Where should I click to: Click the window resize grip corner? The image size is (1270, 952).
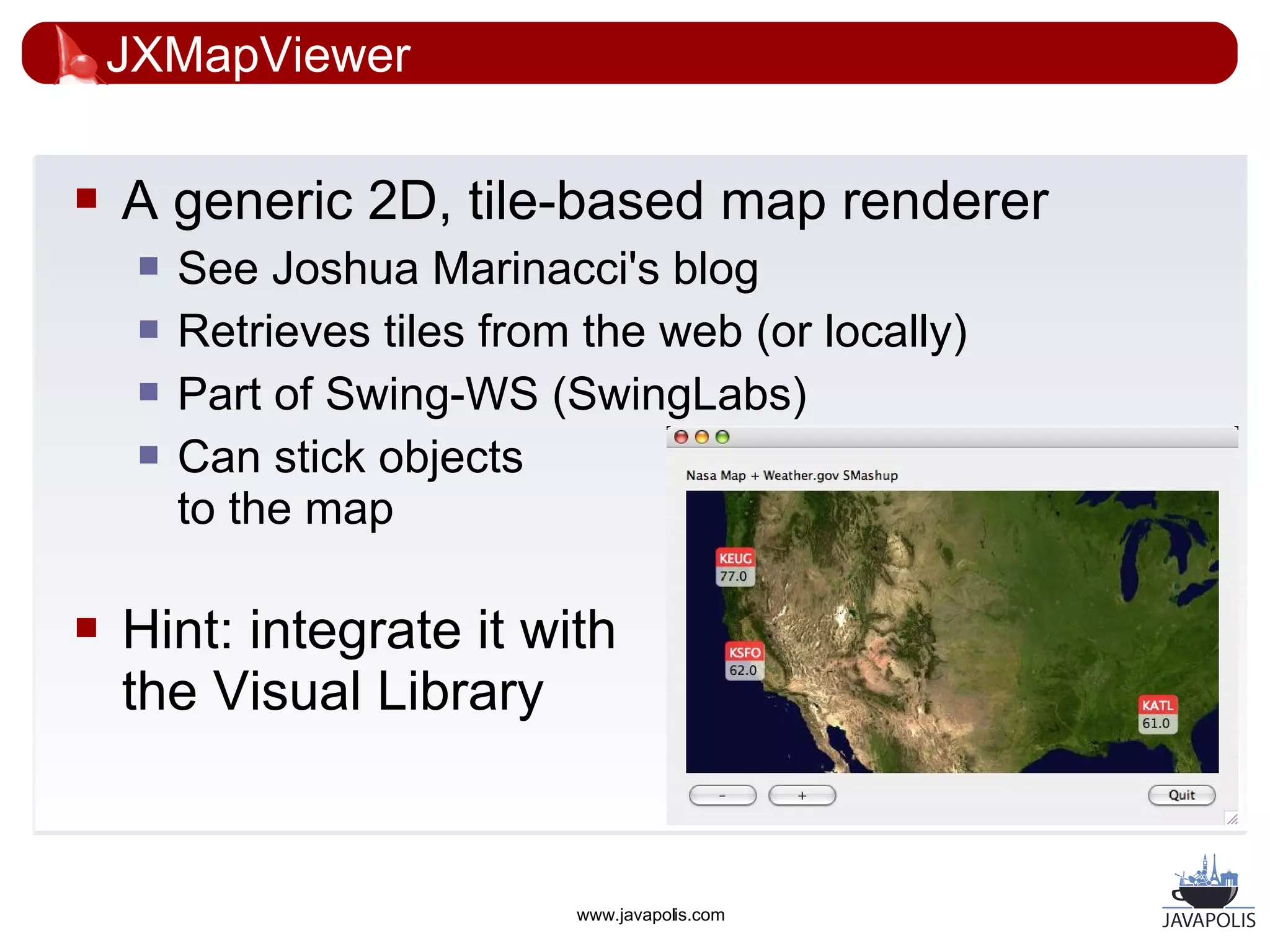[x=1232, y=819]
